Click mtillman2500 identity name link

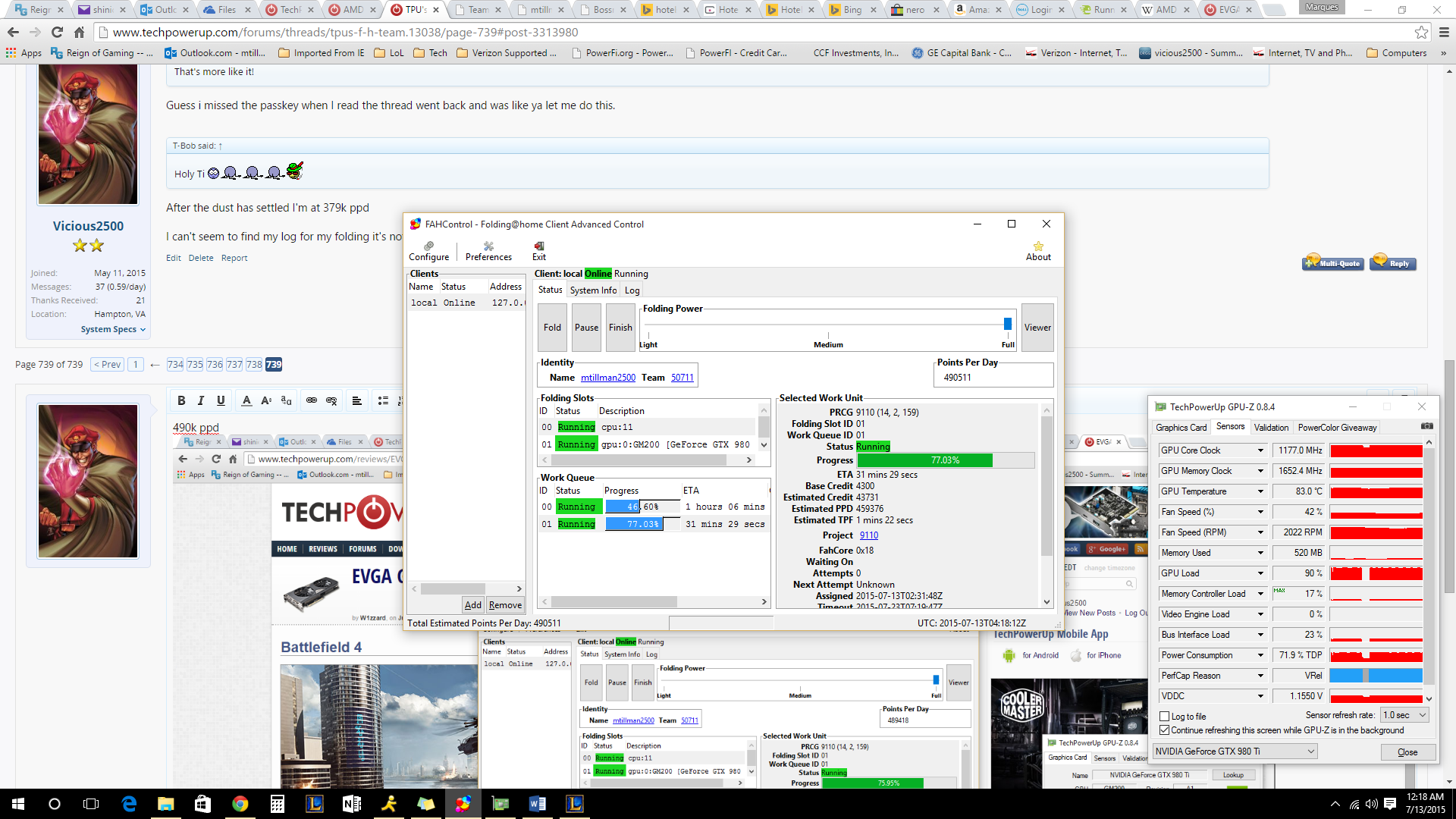(608, 378)
